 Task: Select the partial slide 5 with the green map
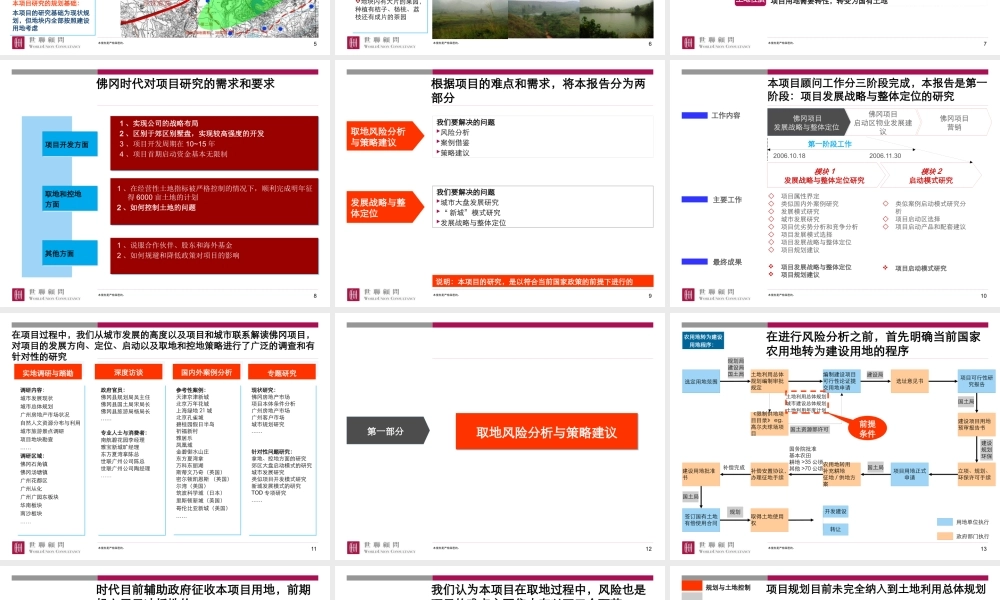[x=165, y=27]
